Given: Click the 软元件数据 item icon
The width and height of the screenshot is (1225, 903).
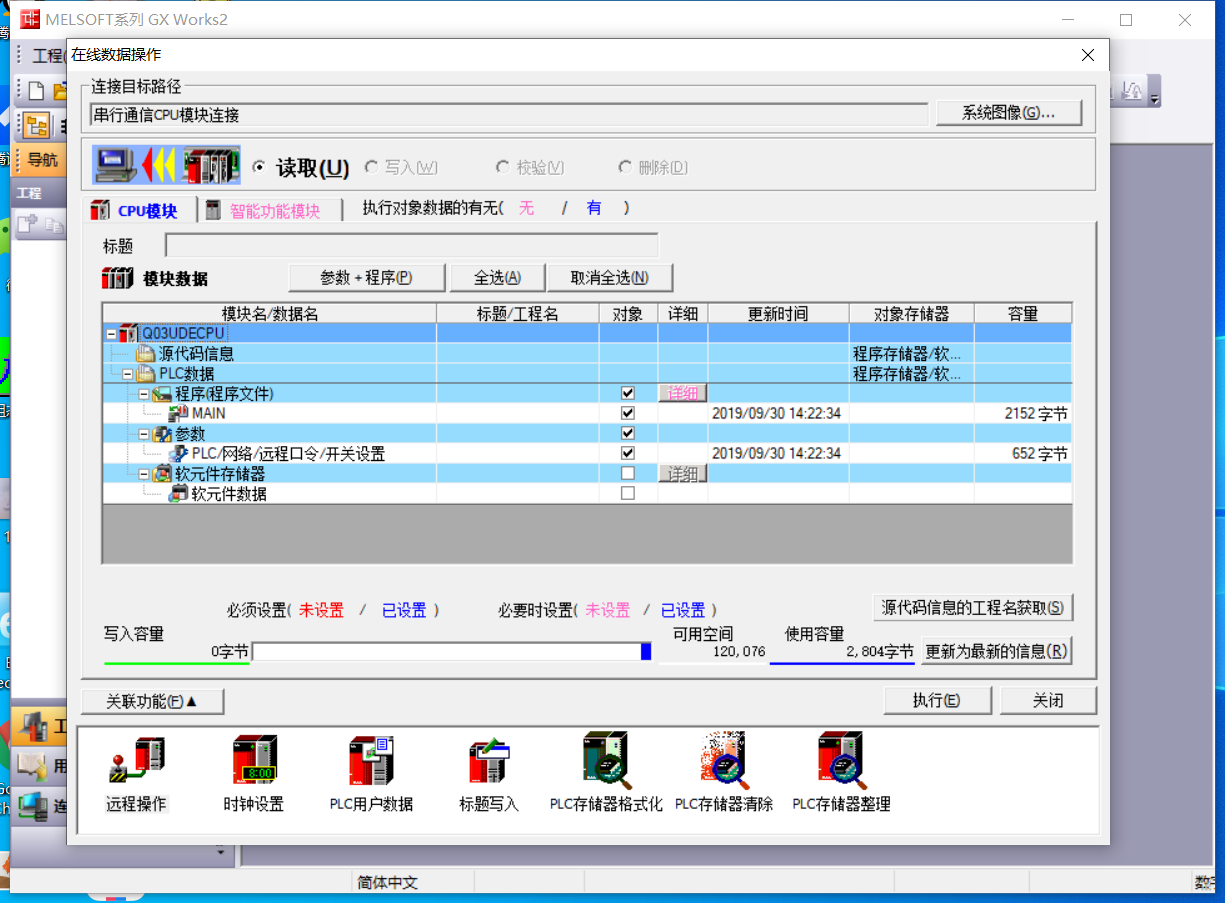Looking at the screenshot, I should click(x=178, y=493).
